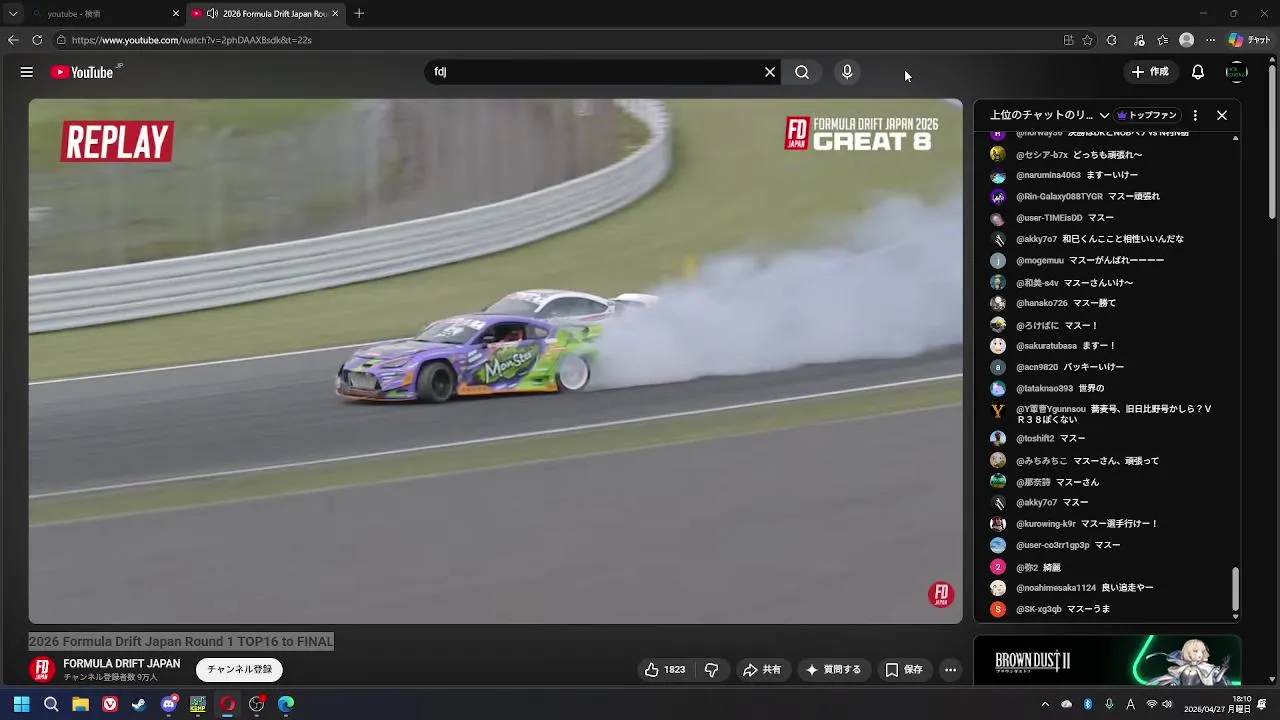Go back with browser back arrow
This screenshot has width=1280, height=720.
pos(13,40)
